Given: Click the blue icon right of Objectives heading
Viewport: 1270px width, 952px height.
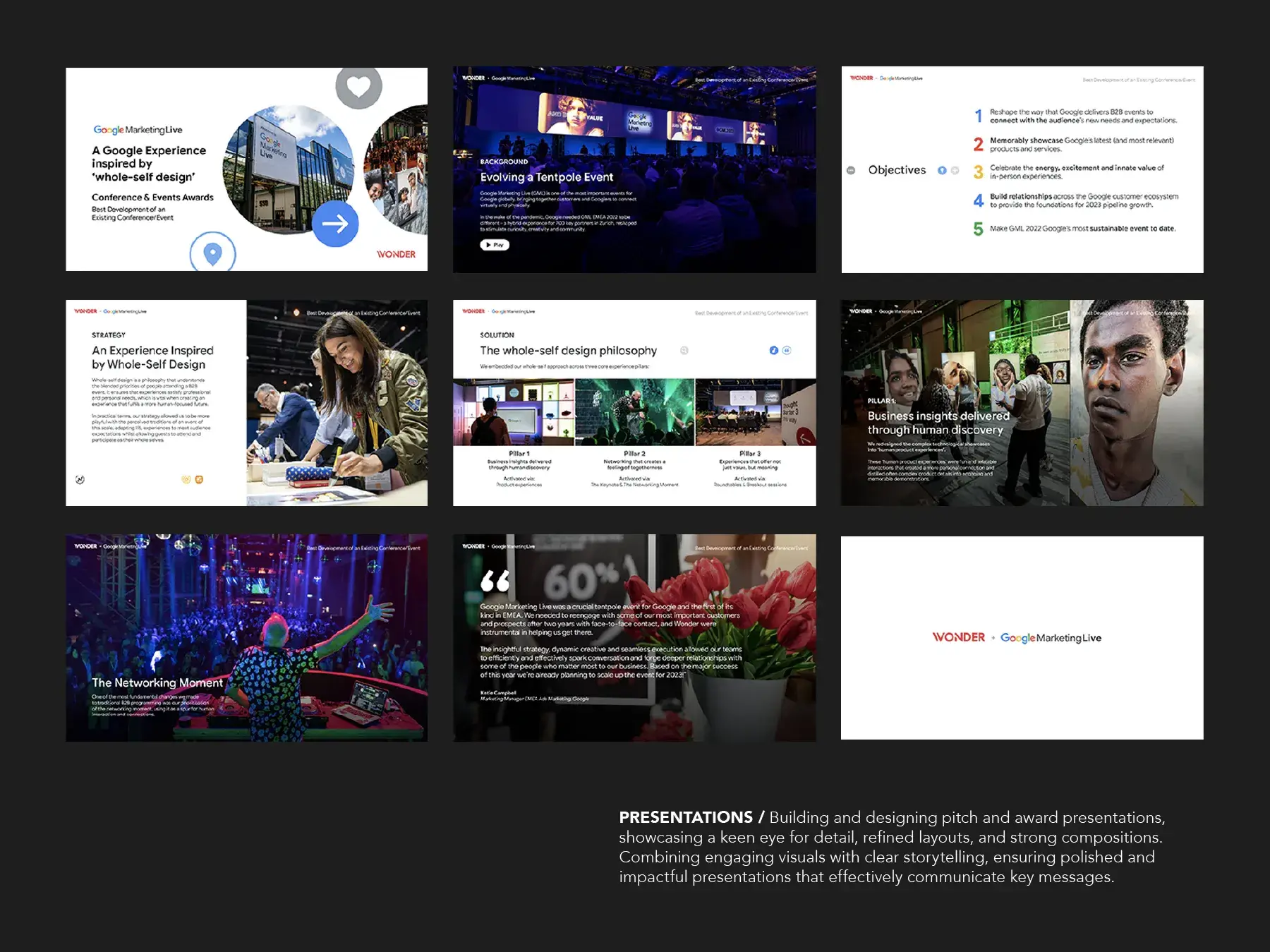Looking at the screenshot, I should [x=942, y=170].
